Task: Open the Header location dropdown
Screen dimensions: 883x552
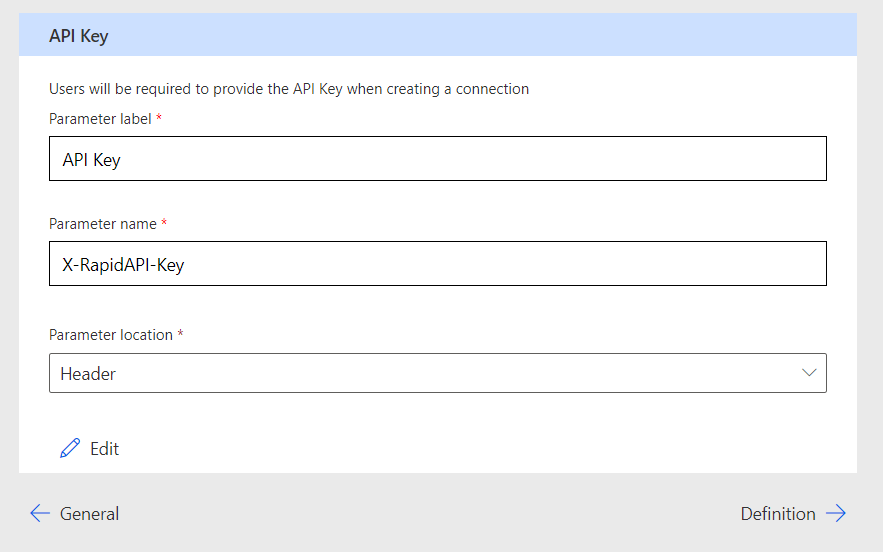Action: 437,373
